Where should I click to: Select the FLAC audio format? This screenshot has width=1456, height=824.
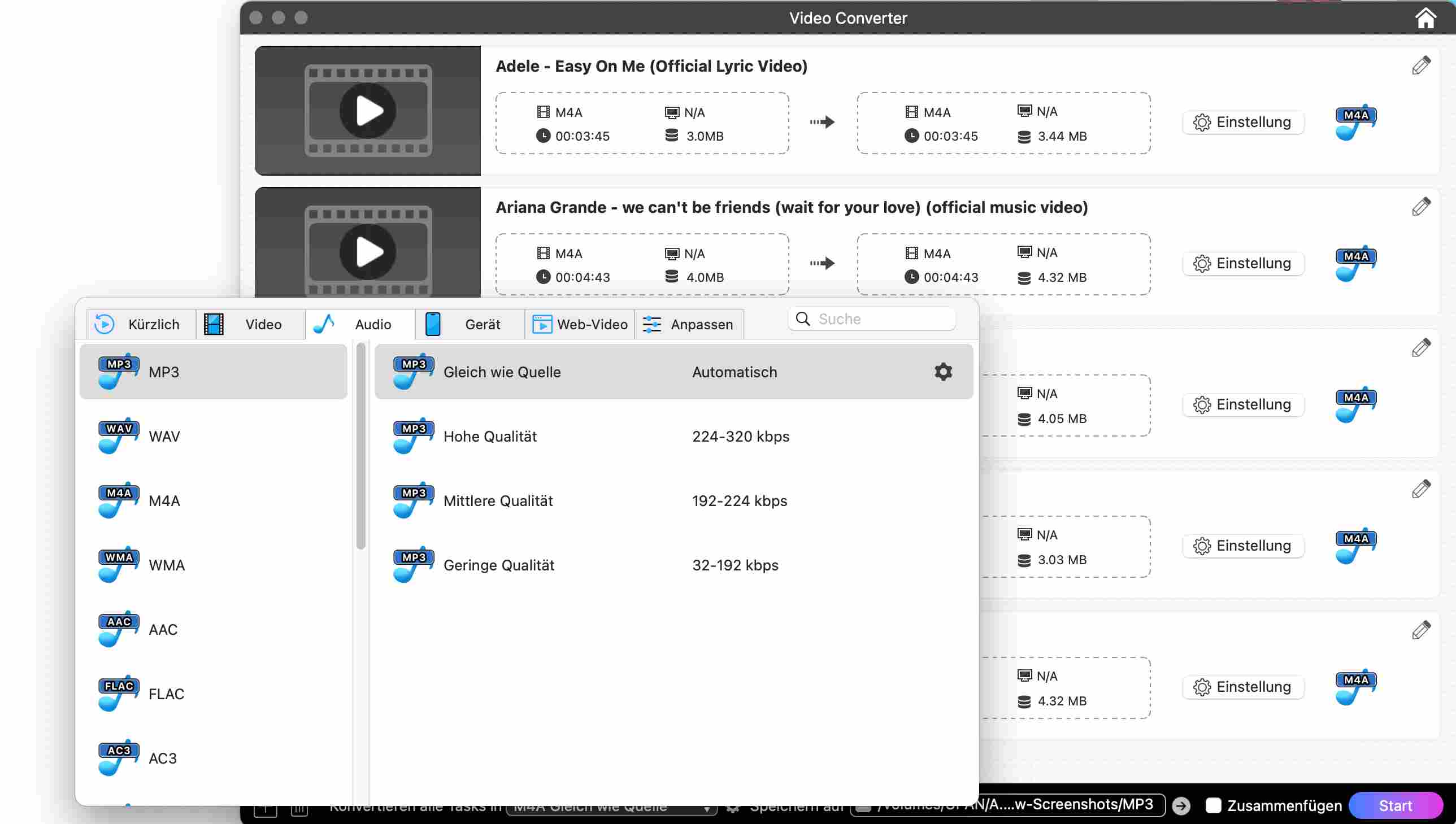(166, 694)
